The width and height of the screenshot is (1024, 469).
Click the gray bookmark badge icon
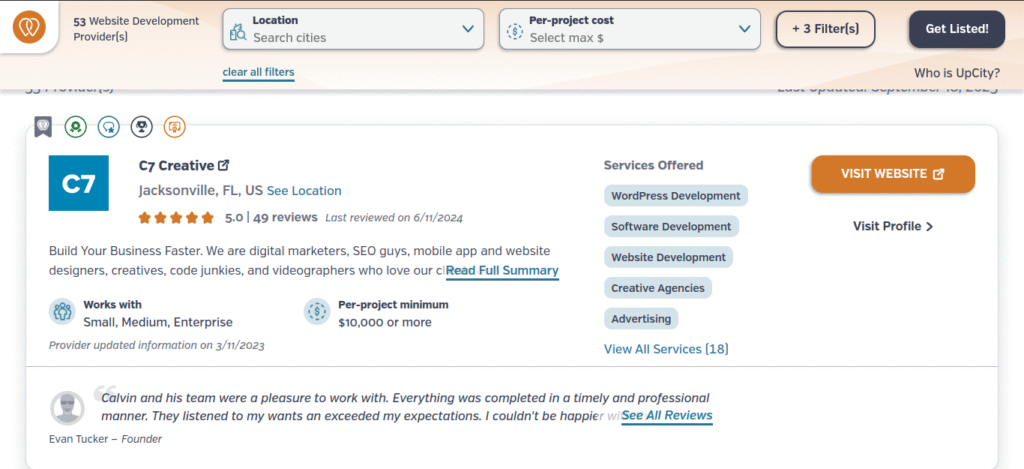pyautogui.click(x=43, y=127)
